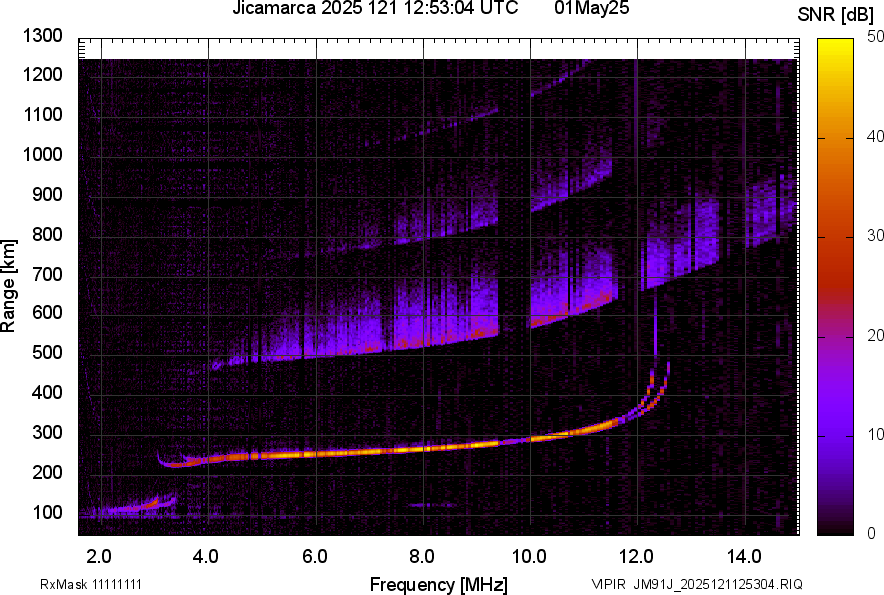Image resolution: width=884 pixels, height=595 pixels.
Task: Click the date label "01May25"
Action: coord(591,8)
